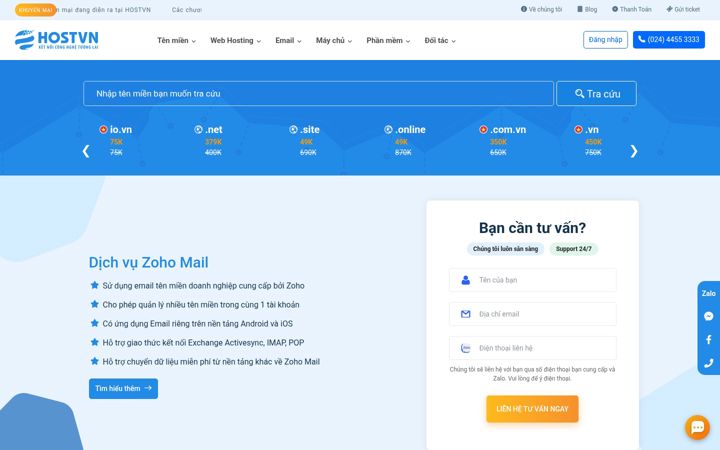Expand the Tên miền menu

(x=176, y=40)
